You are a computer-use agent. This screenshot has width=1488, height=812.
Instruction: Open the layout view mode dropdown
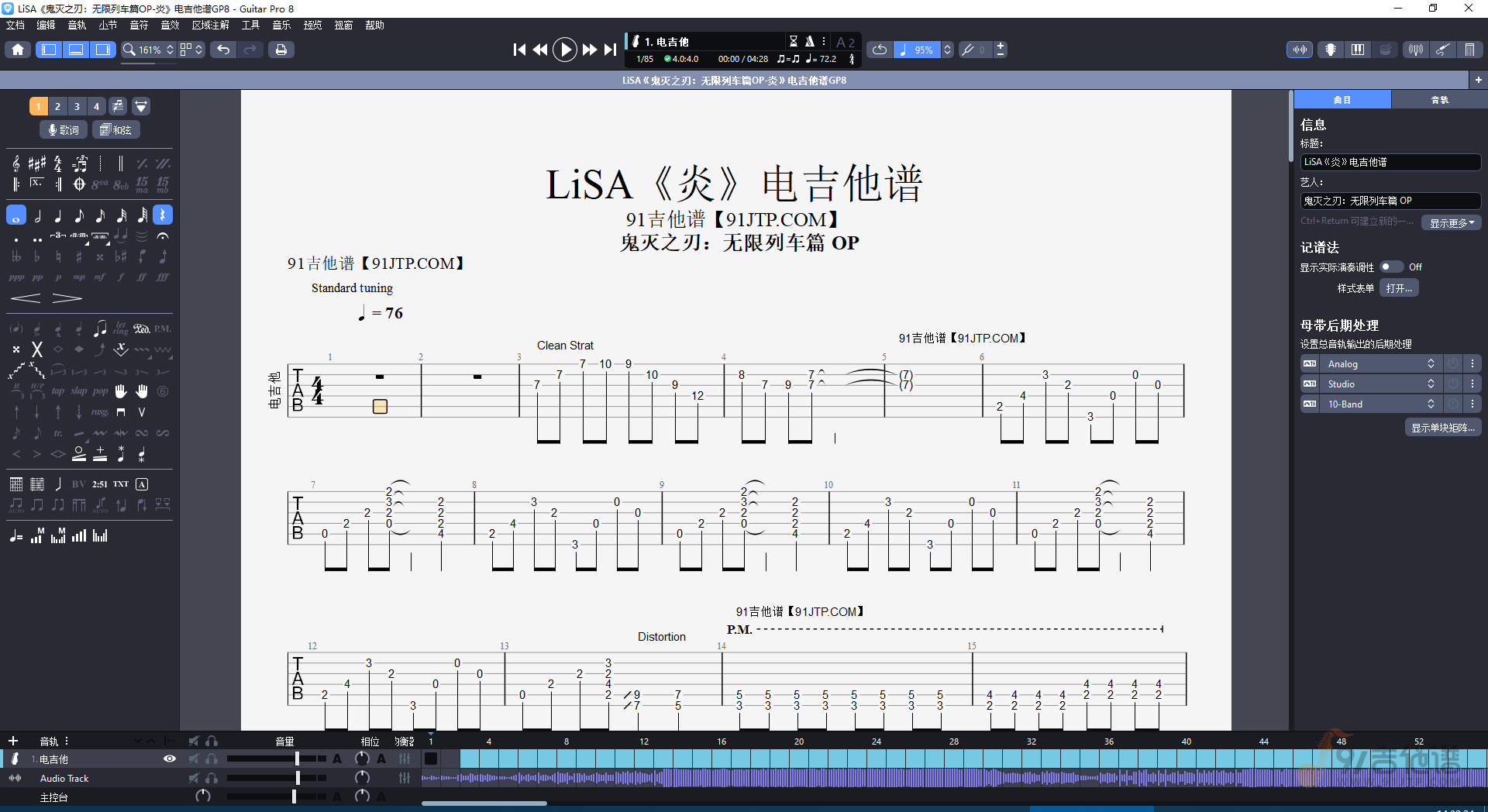[191, 50]
